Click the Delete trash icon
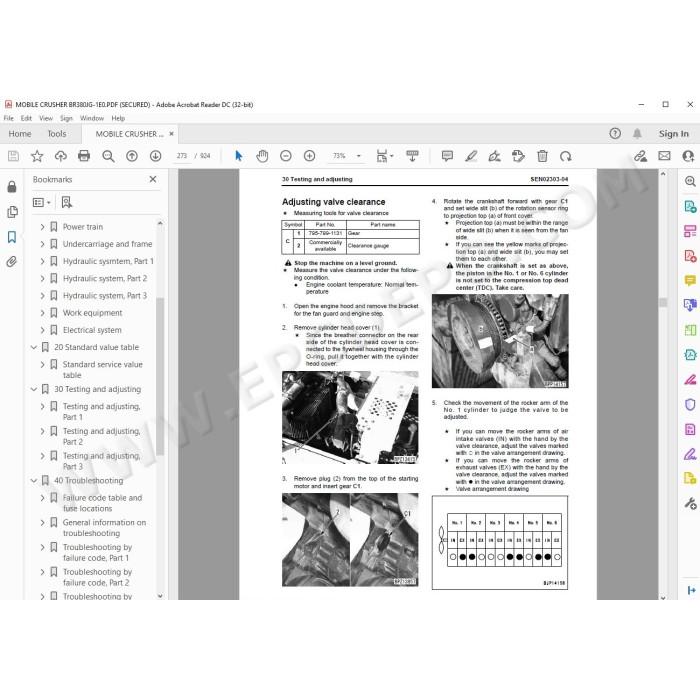Screen dimensions: 700x700 (542, 156)
